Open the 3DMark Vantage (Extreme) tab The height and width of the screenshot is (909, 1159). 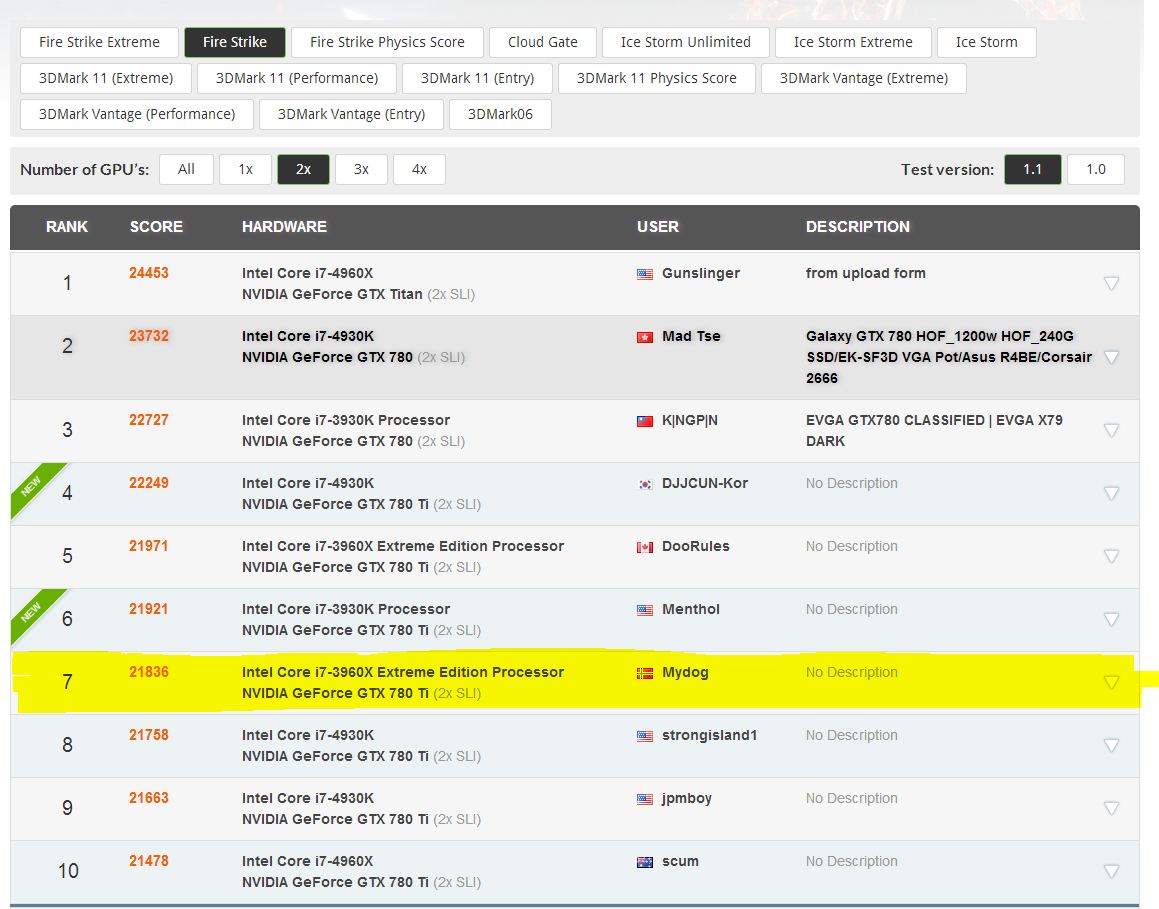click(864, 78)
